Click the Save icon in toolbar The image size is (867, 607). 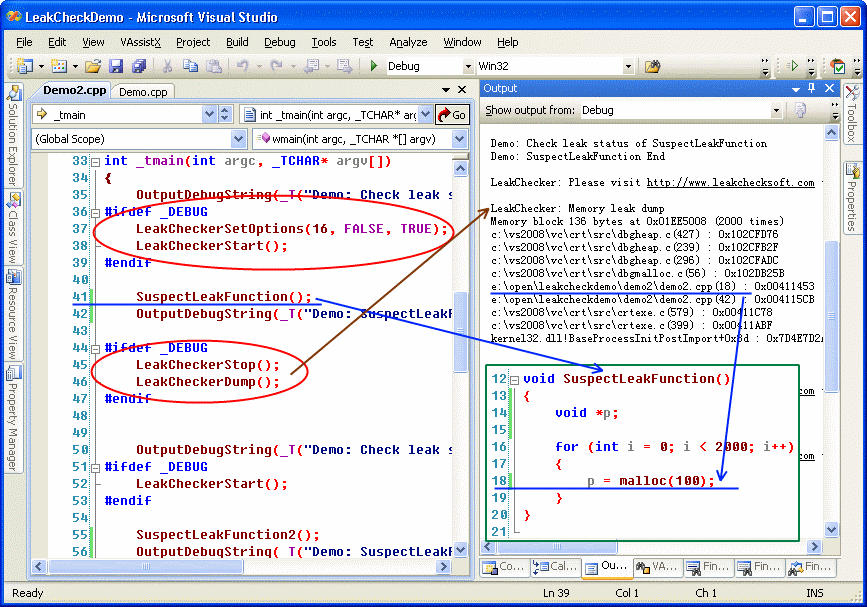point(116,67)
